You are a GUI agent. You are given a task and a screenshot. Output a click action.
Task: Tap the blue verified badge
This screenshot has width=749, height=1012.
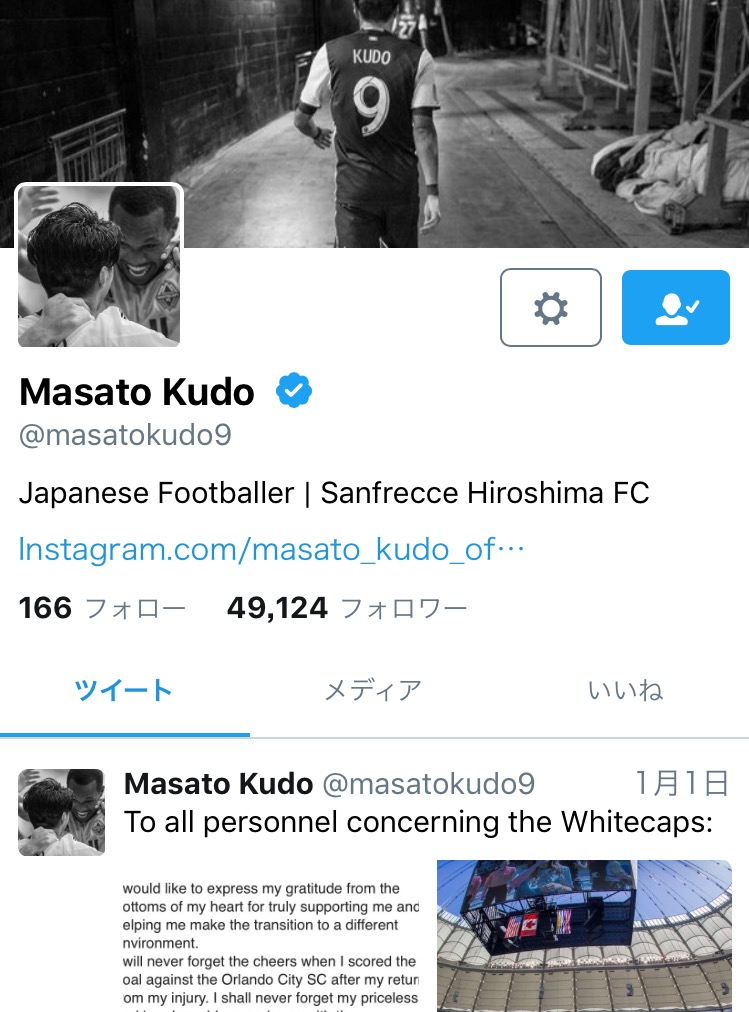point(294,390)
